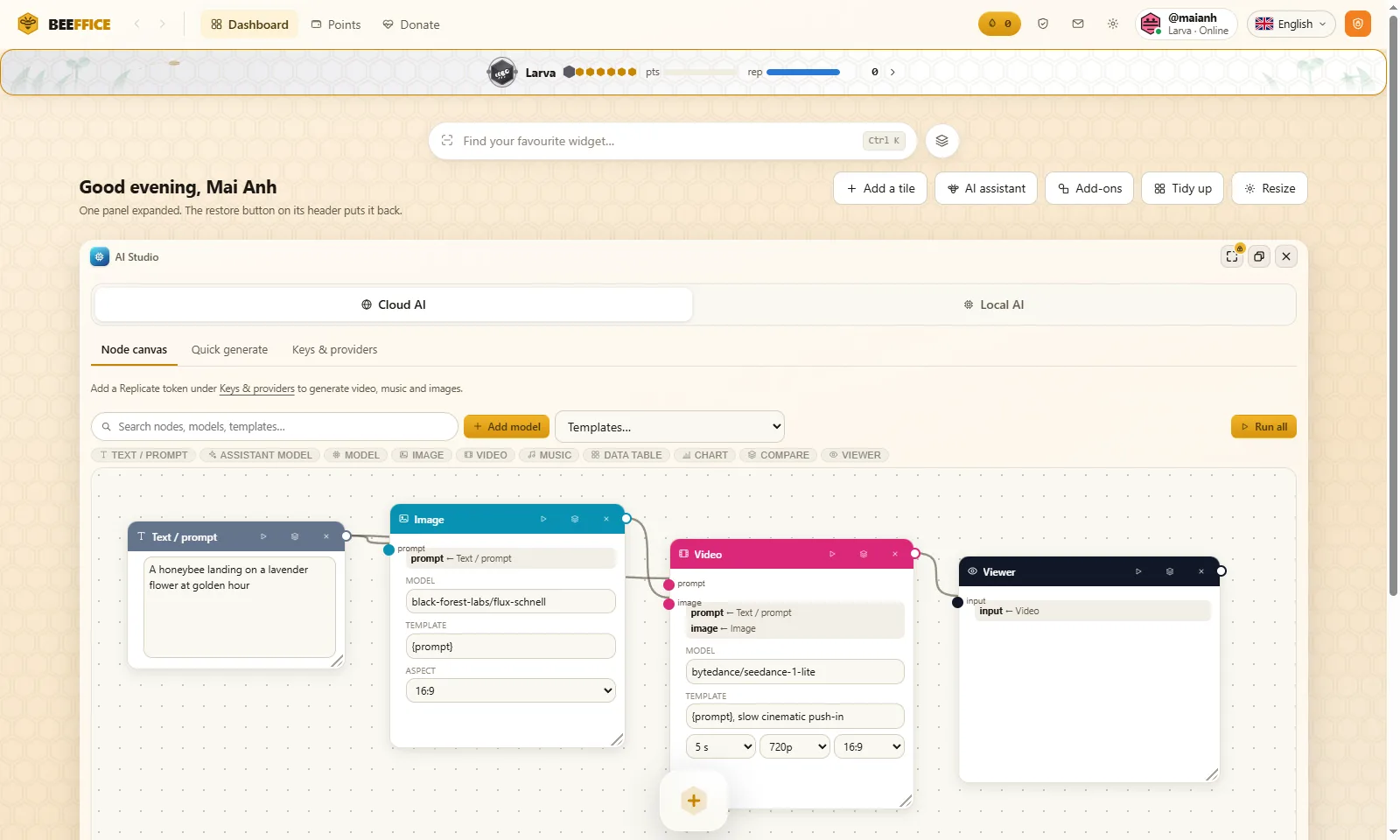Viewport: 1400px width, 840px height.
Task: Click the hexagon plus floating button
Action: coord(694,801)
